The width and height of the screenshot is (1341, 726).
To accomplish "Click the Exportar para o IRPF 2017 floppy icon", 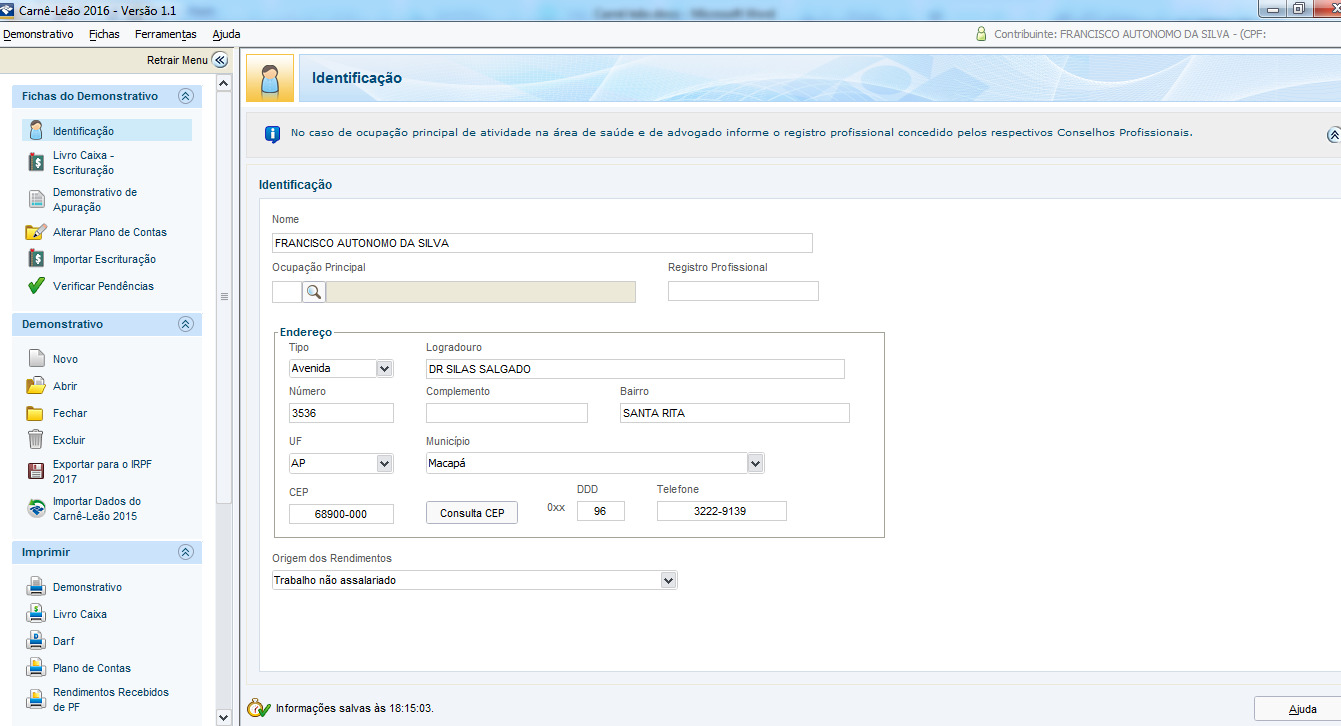I will click(x=36, y=472).
